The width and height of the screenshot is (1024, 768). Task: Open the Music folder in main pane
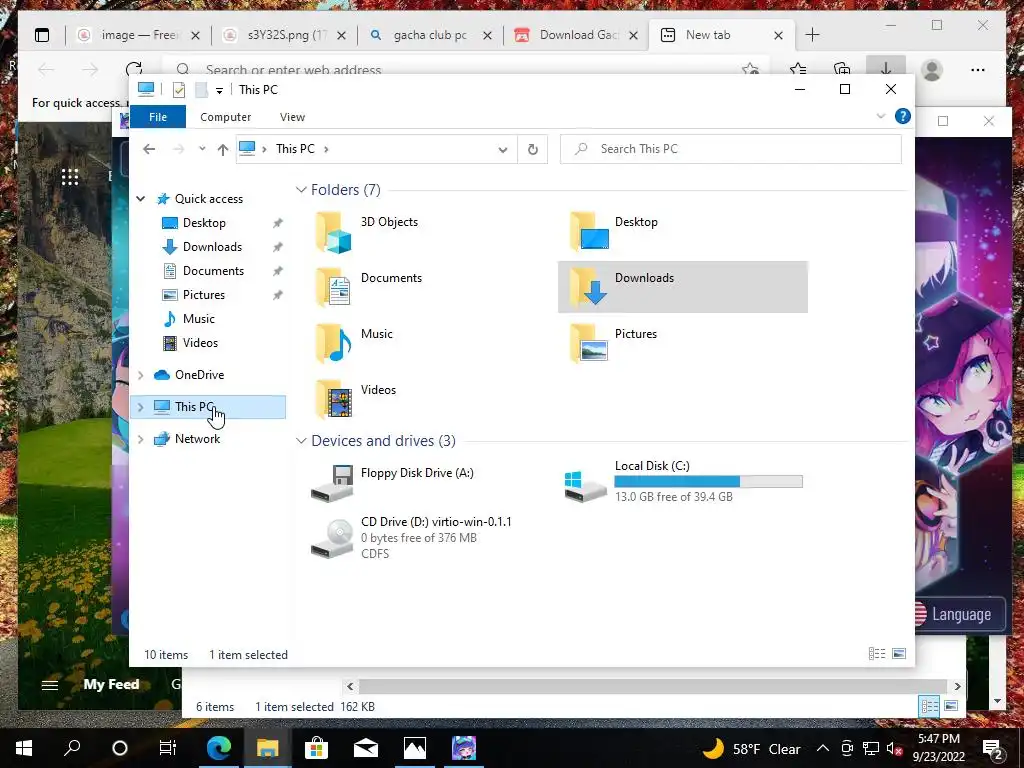click(x=355, y=344)
